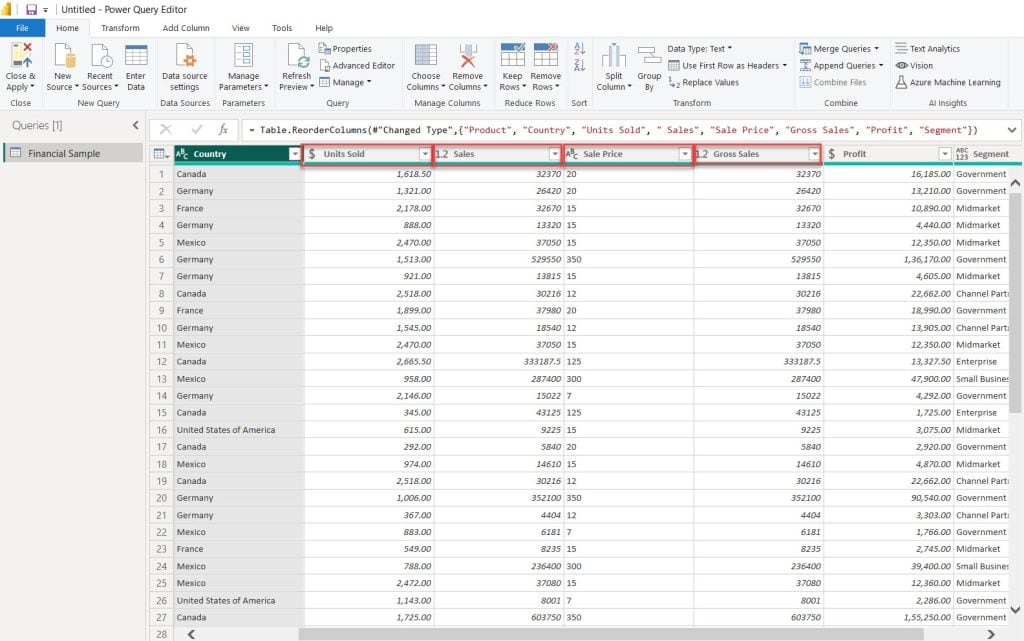Open the Units Sold column filter dropdown
Viewport: 1024px width, 641px height.
[x=424, y=154]
